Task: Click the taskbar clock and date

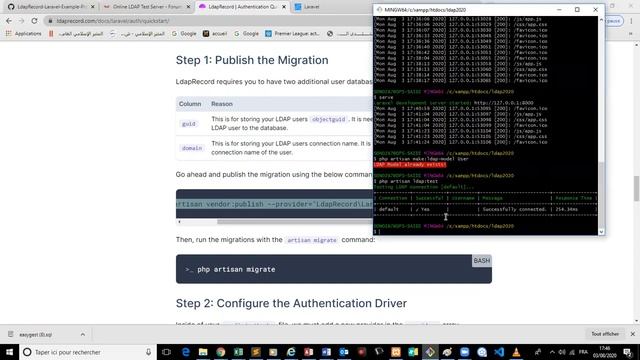Action: pos(605,352)
